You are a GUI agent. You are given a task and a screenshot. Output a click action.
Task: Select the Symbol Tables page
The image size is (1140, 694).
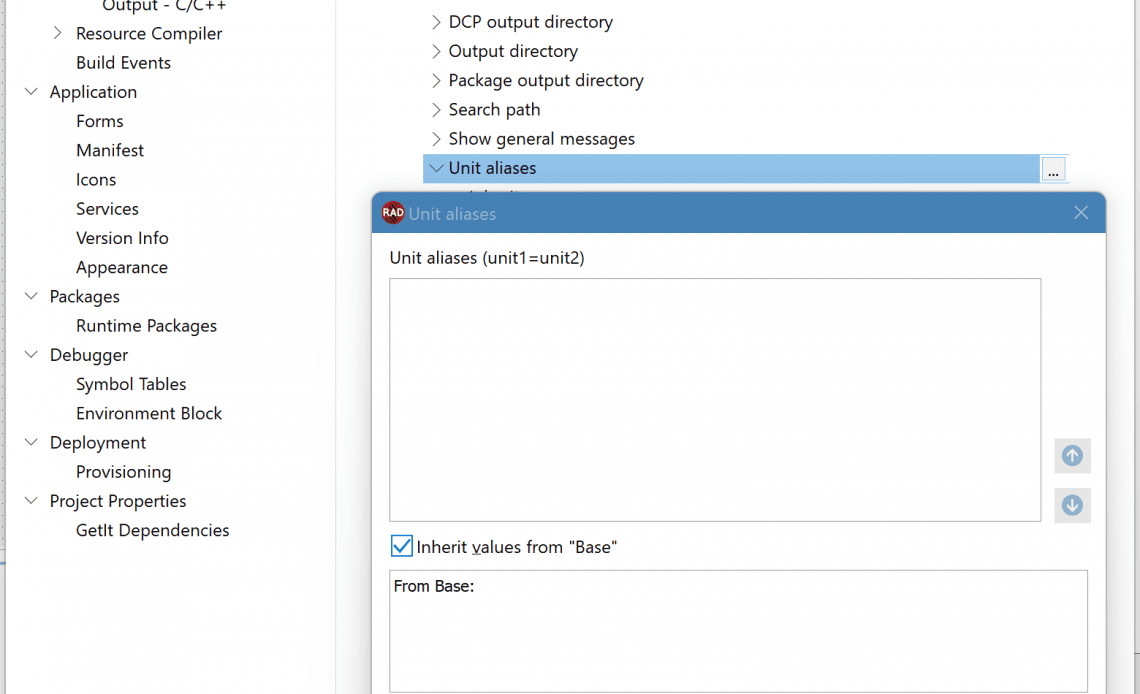(x=131, y=384)
